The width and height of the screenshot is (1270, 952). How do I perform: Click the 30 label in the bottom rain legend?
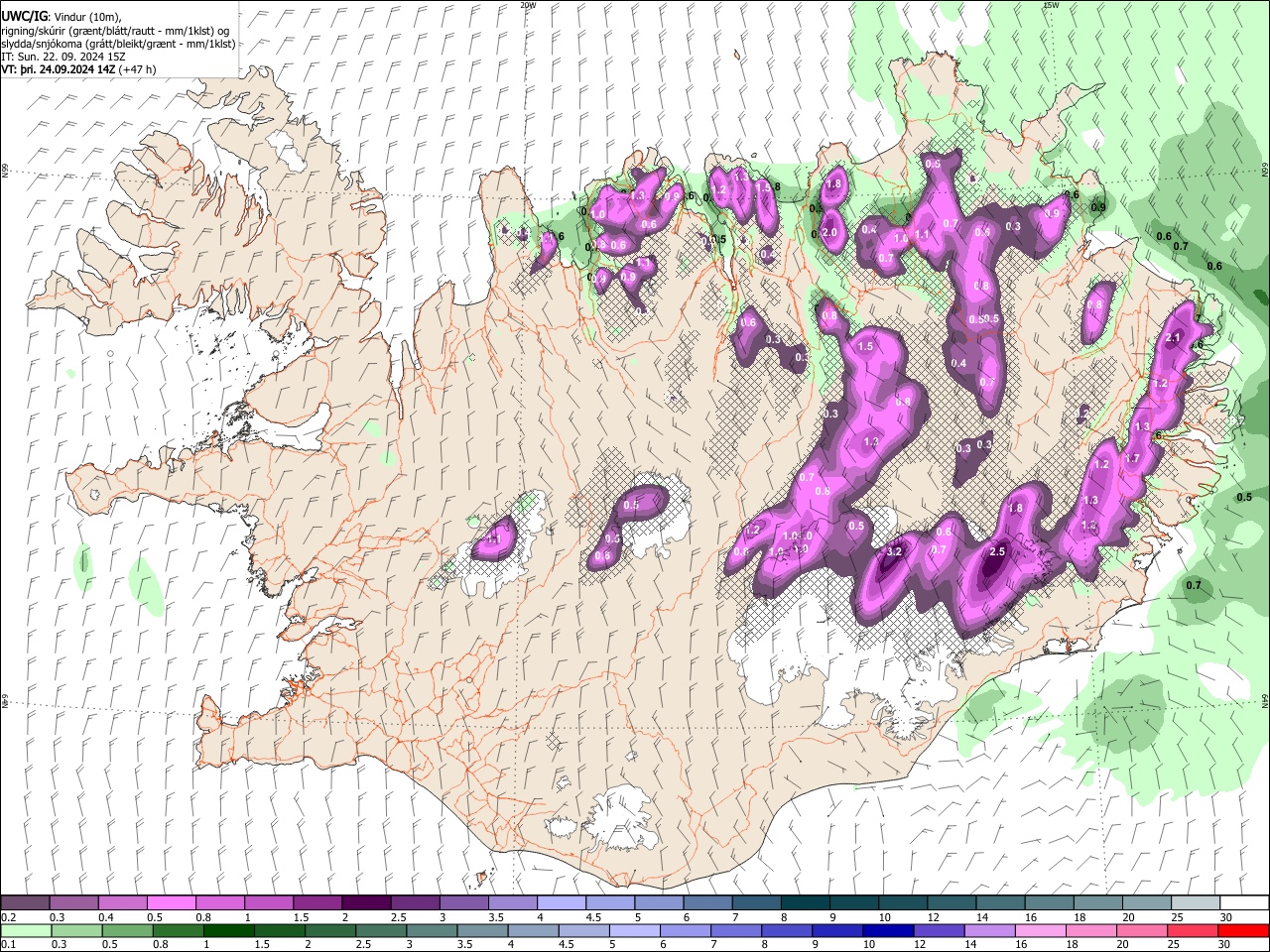tap(1226, 944)
